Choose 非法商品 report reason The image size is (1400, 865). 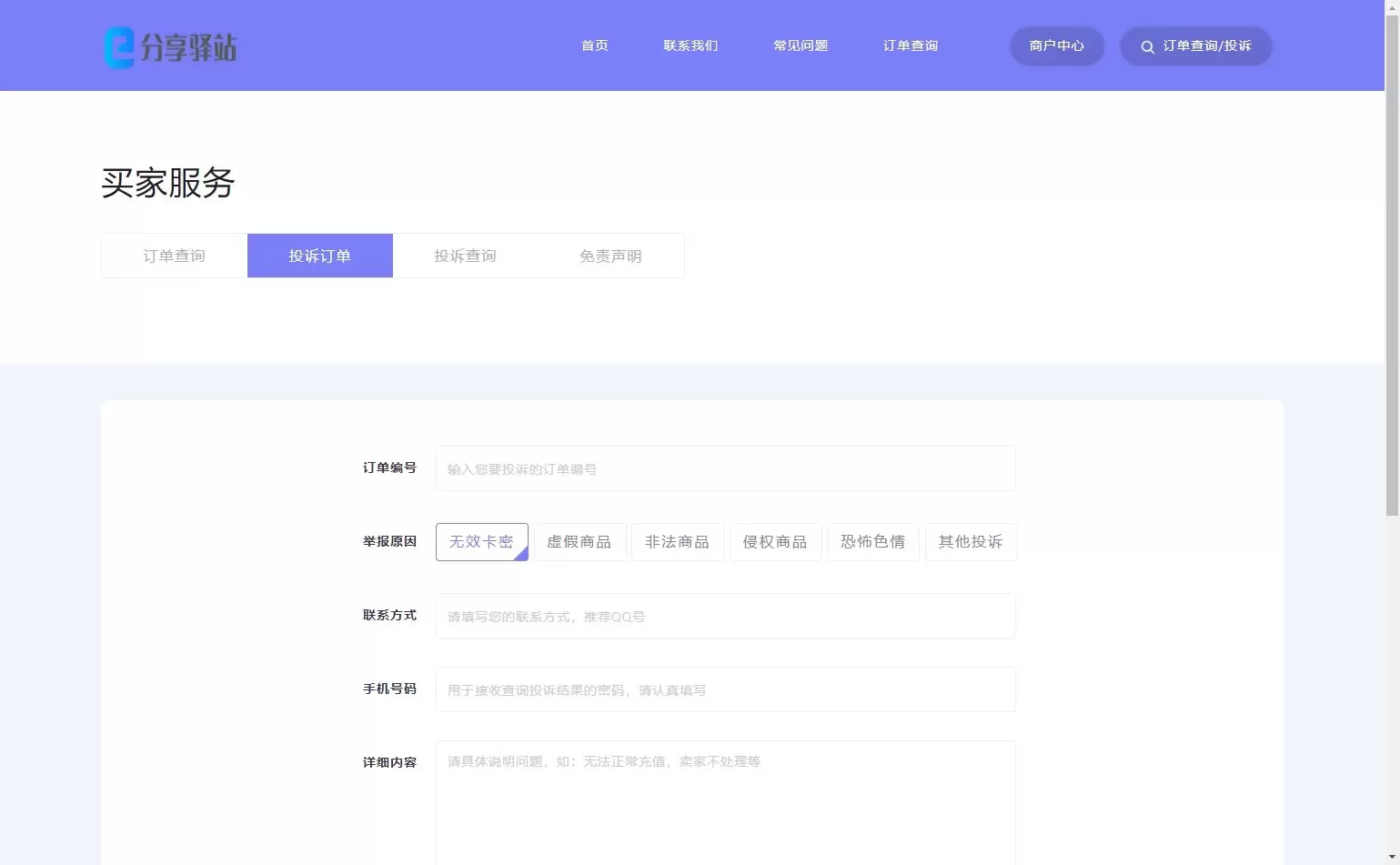pyautogui.click(x=678, y=542)
